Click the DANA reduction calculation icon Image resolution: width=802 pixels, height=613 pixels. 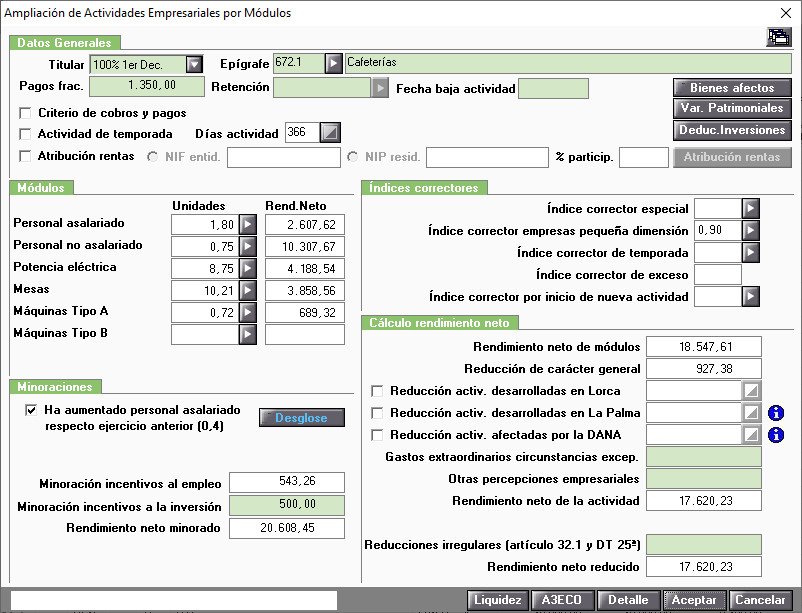point(751,435)
